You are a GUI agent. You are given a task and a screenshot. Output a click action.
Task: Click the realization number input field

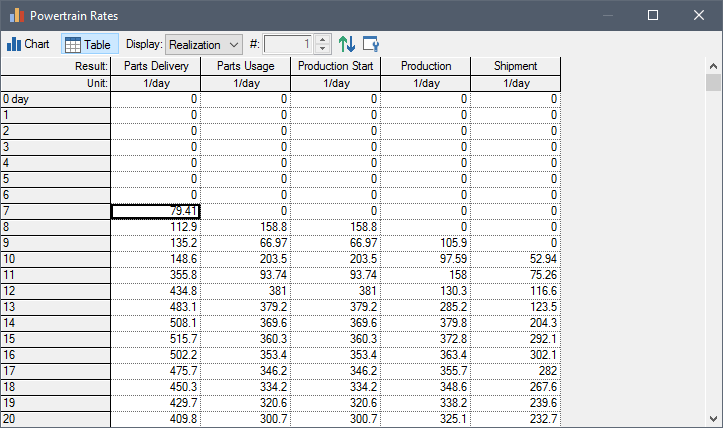click(x=289, y=44)
